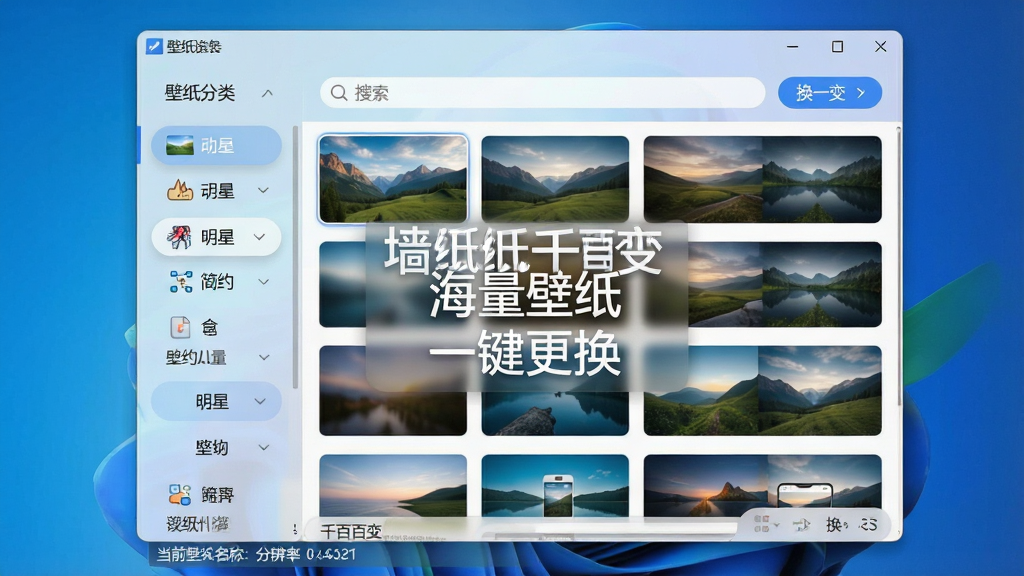Collapse the 壁纸分类 category list
Viewport: 1024px width, 576px height.
267,93
